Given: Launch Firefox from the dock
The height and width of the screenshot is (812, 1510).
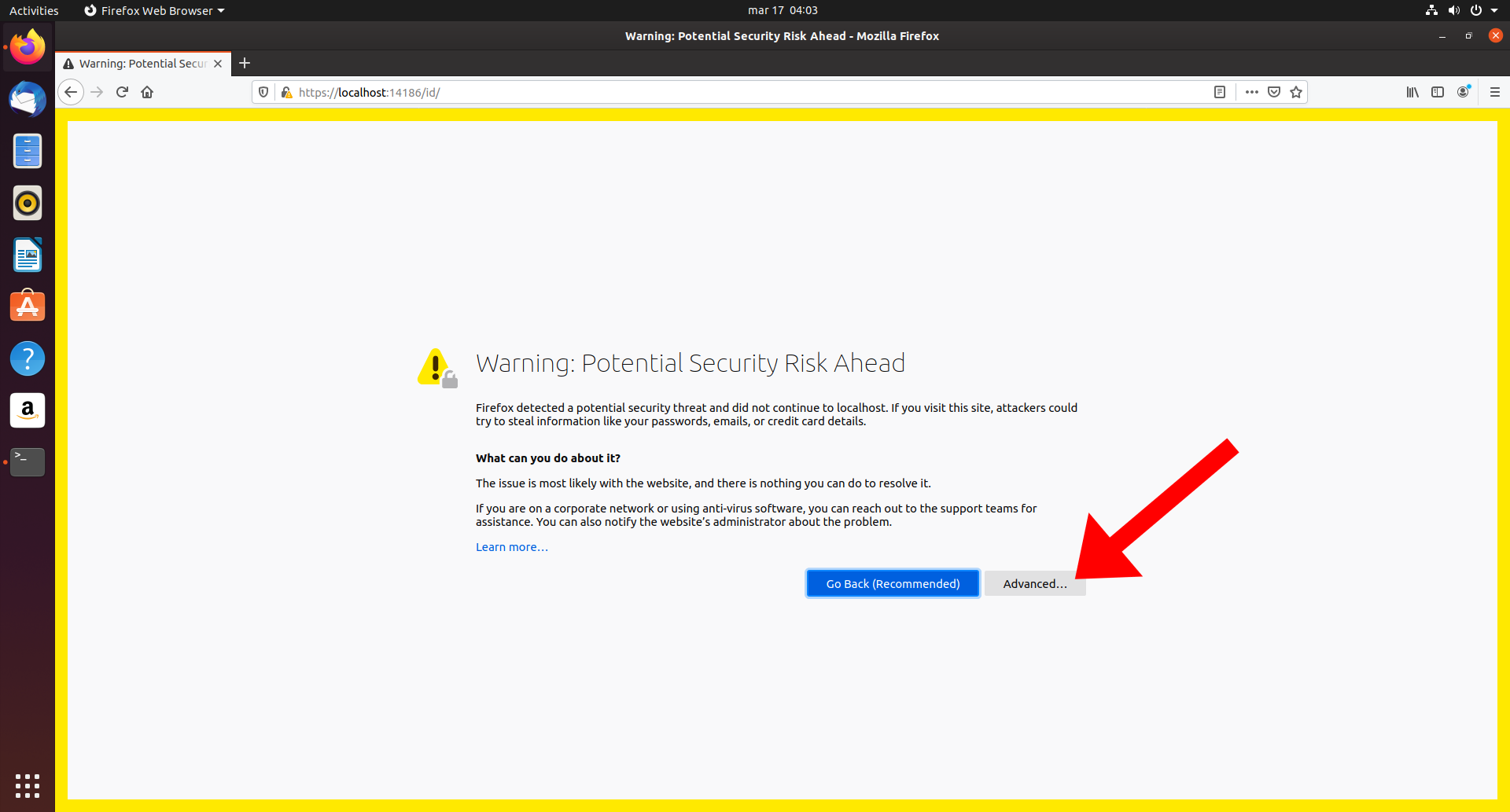Looking at the screenshot, I should 28,47.
